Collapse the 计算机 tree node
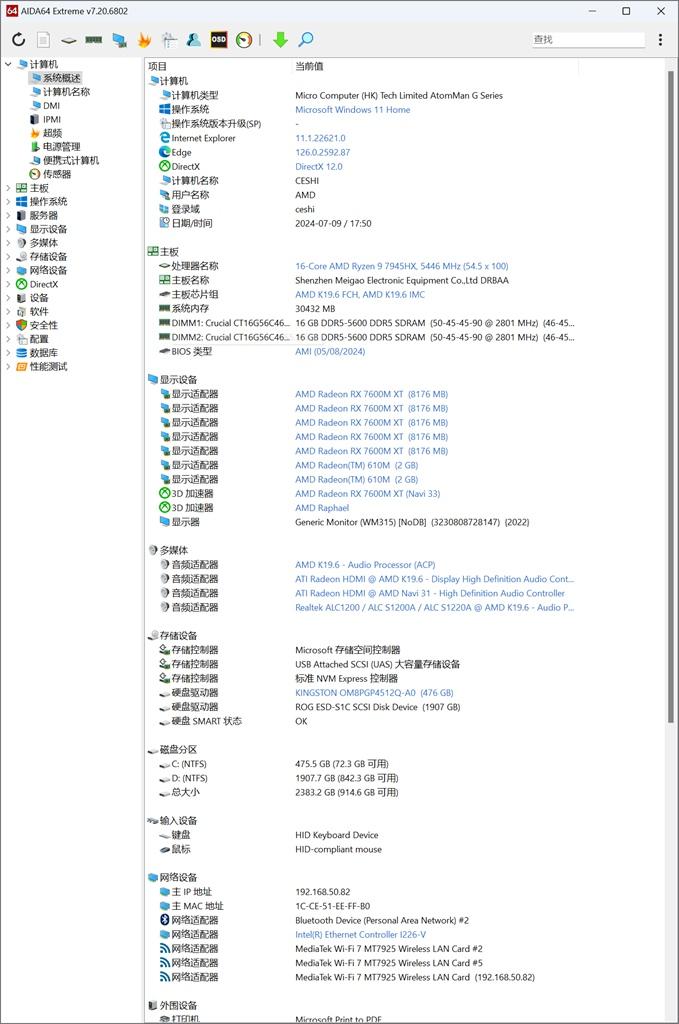The height and width of the screenshot is (1024, 679). [8, 64]
